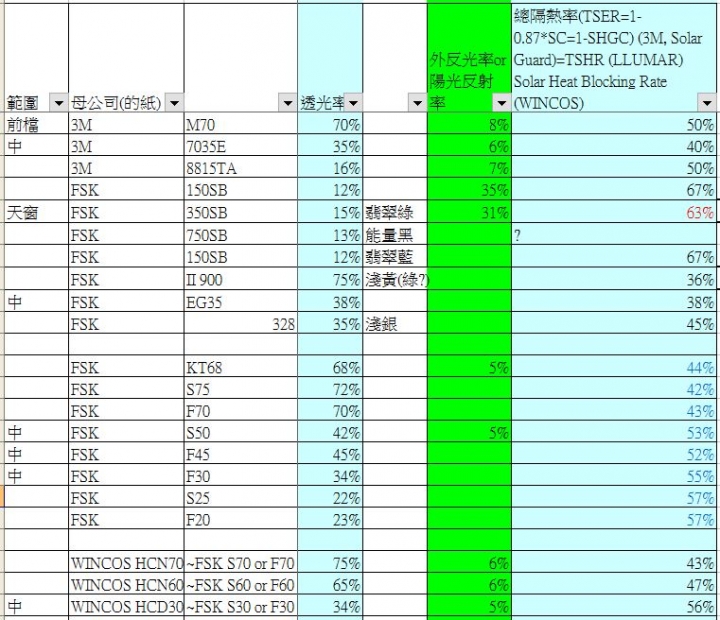Select the 能量黑 cell
Viewport: 720px width, 620px height.
tap(395, 234)
